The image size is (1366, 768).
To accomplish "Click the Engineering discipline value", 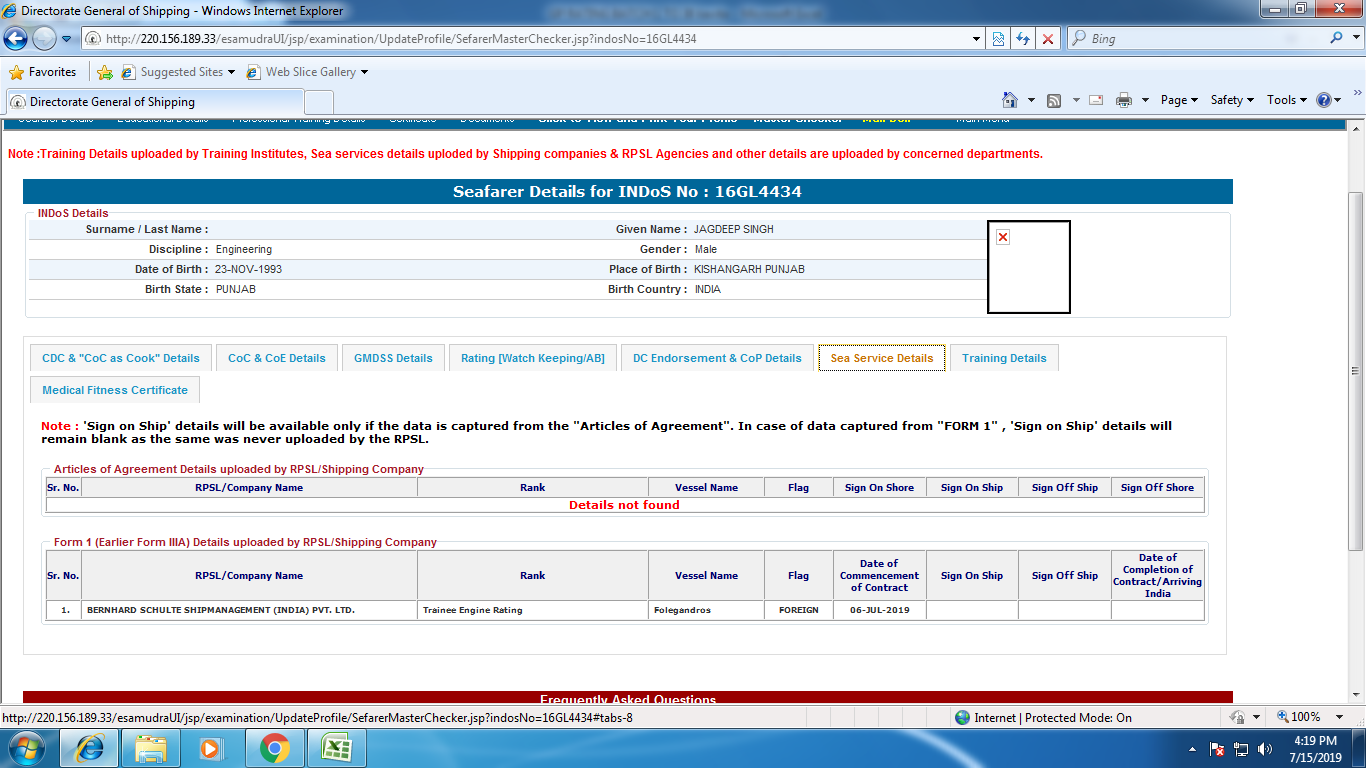I will (244, 249).
